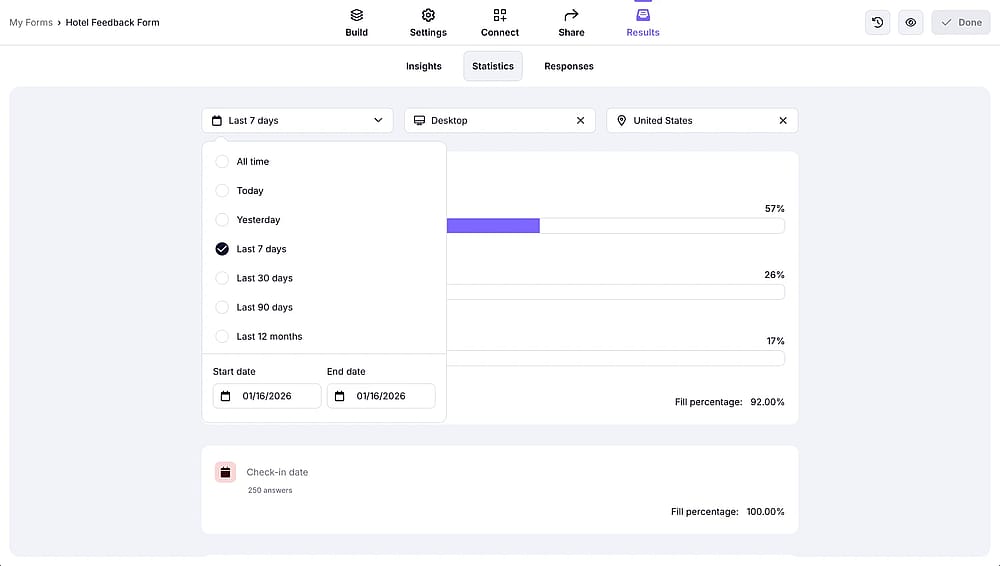
Task: Go to My Forms breadcrumb
Action: (x=31, y=22)
